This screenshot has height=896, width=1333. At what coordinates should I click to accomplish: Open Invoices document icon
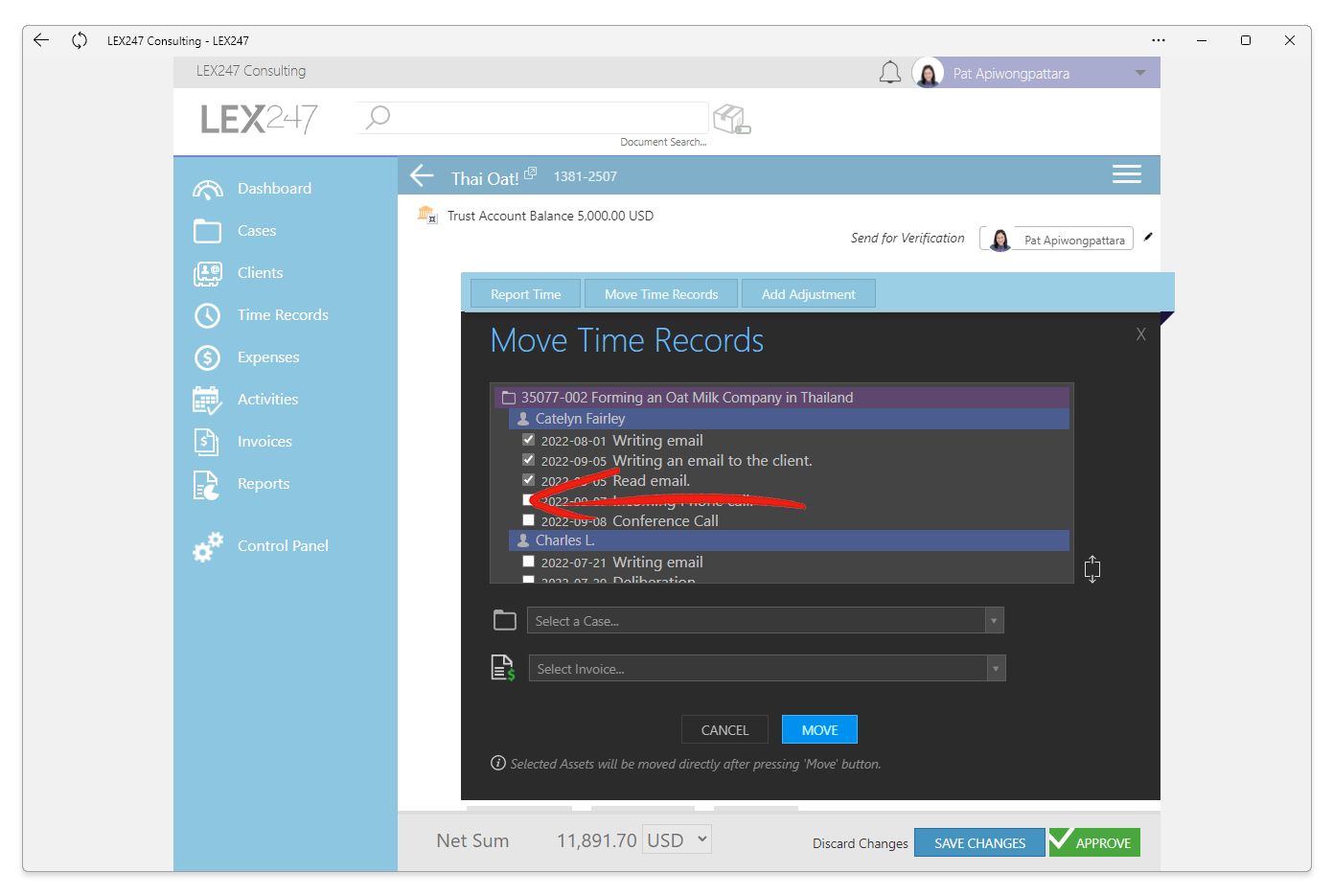click(207, 442)
